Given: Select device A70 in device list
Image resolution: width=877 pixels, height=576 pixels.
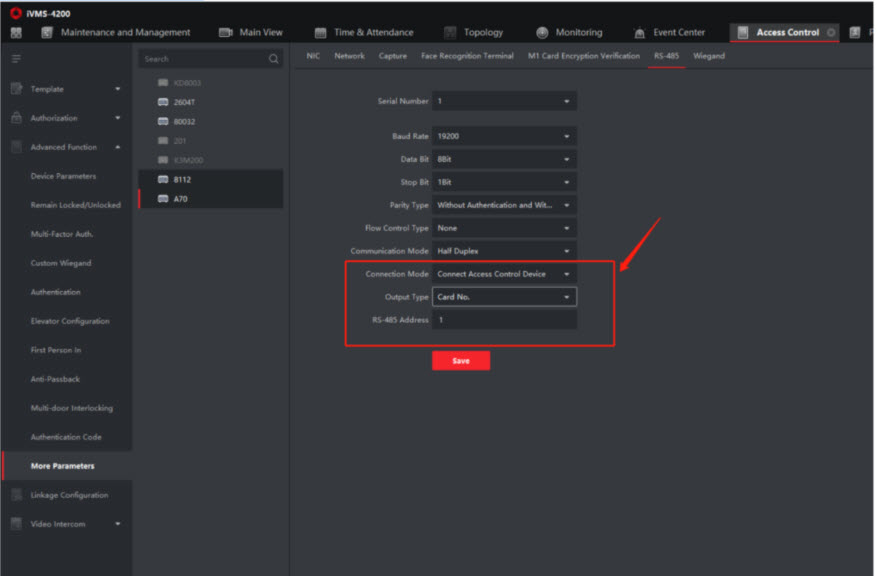Looking at the screenshot, I should [x=180, y=198].
